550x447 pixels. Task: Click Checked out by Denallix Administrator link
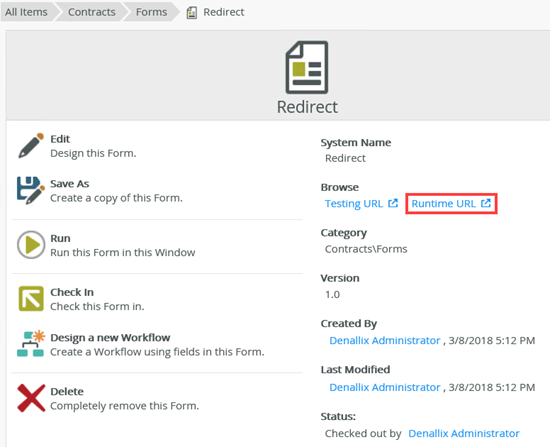464,433
